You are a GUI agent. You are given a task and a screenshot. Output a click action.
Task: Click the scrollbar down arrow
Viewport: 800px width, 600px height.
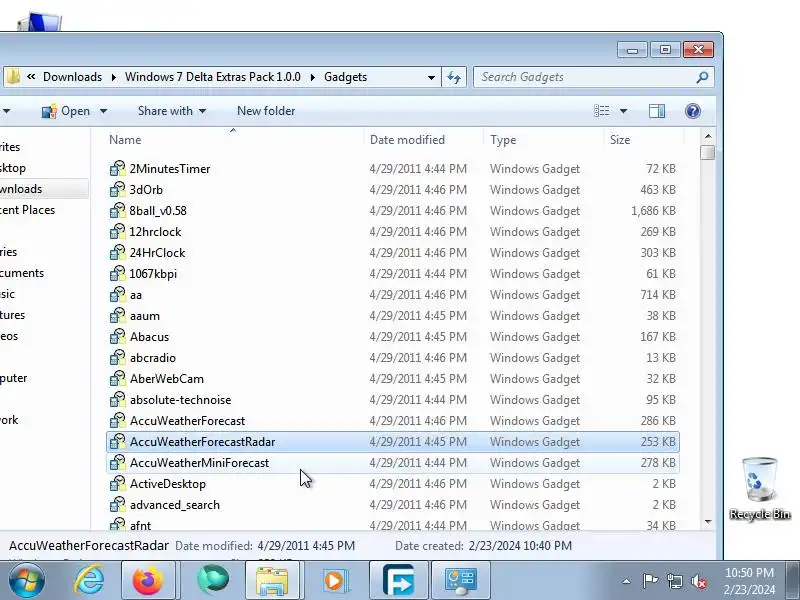click(708, 521)
